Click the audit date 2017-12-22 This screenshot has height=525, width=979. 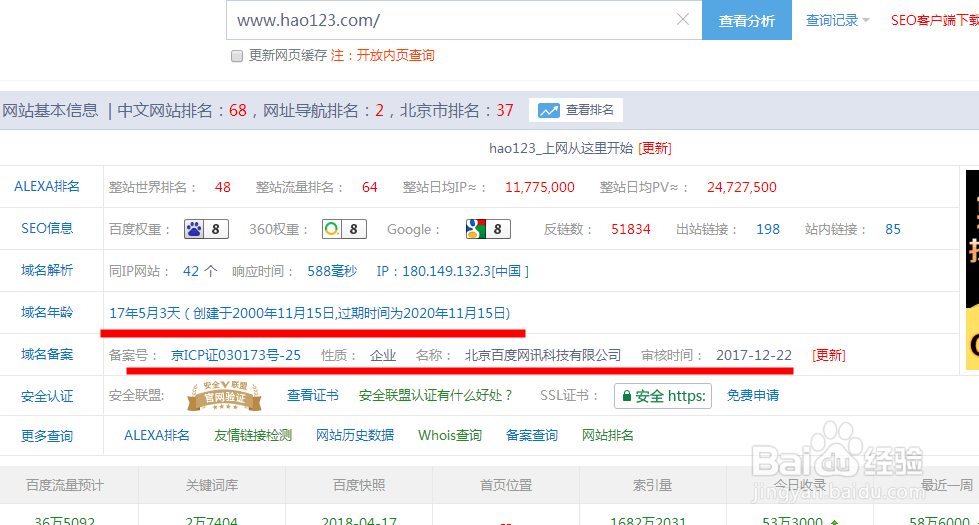pyautogui.click(x=754, y=355)
